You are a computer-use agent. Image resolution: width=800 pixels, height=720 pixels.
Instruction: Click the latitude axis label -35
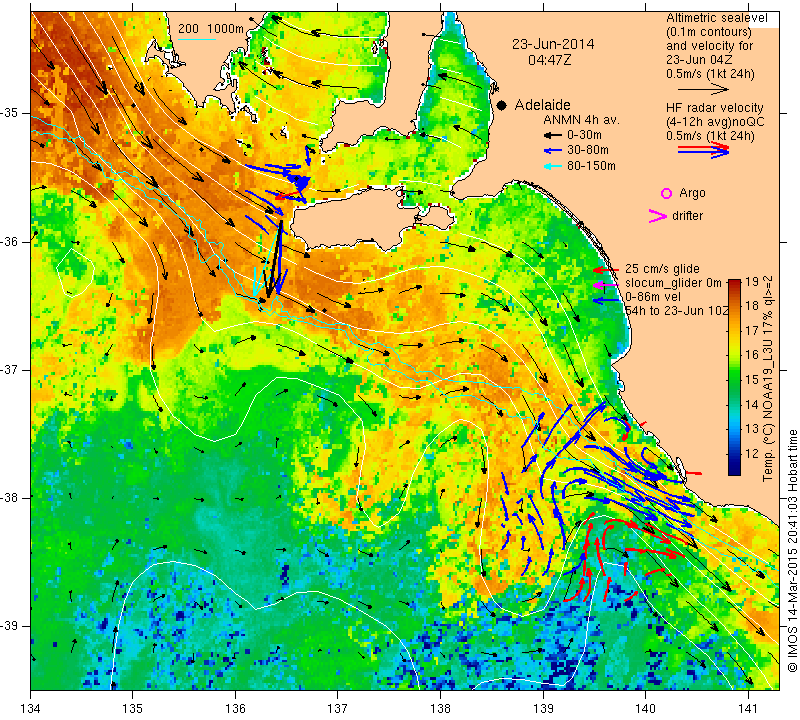pyautogui.click(x=10, y=113)
